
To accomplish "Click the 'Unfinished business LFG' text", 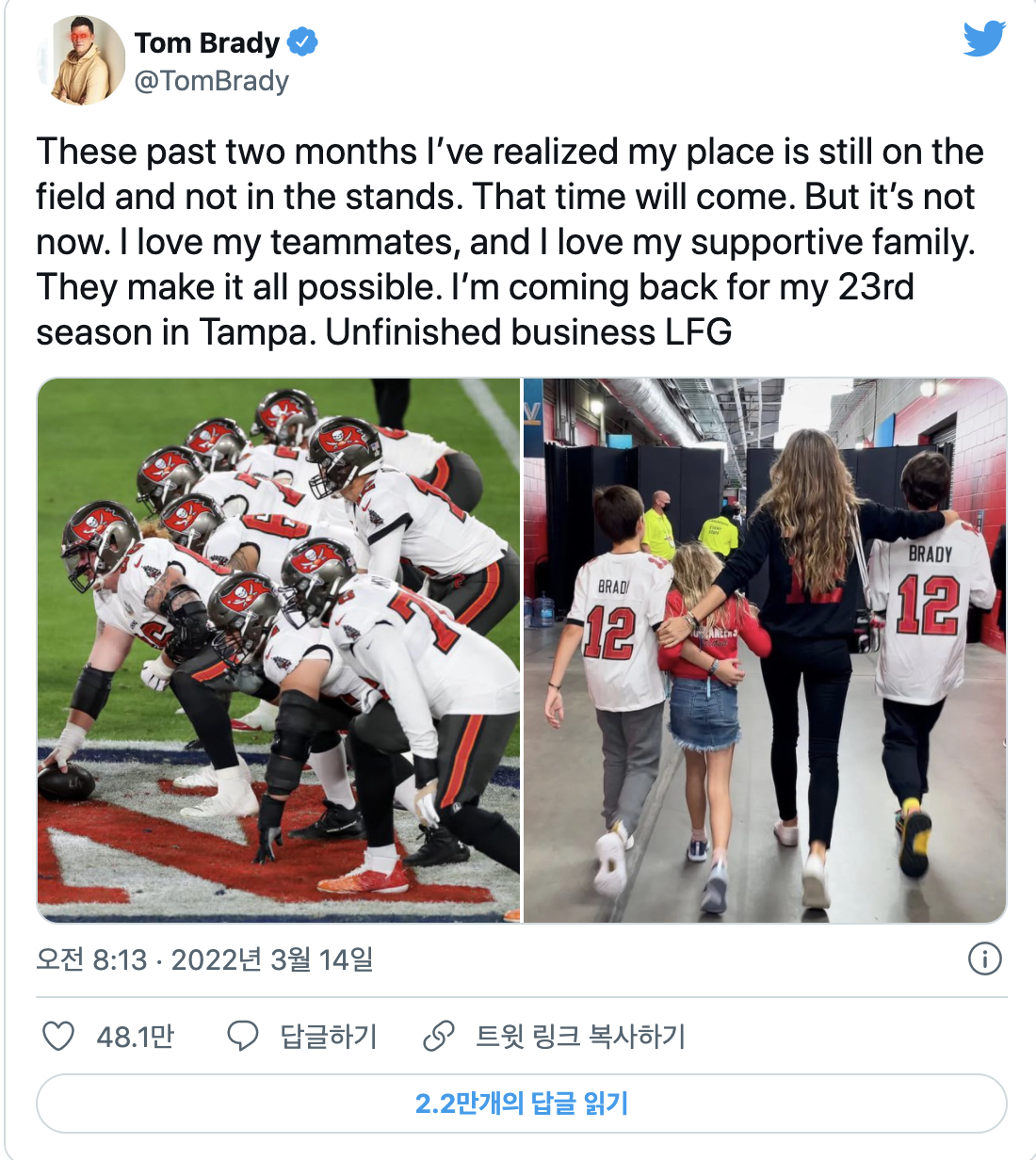I will point(528,332).
